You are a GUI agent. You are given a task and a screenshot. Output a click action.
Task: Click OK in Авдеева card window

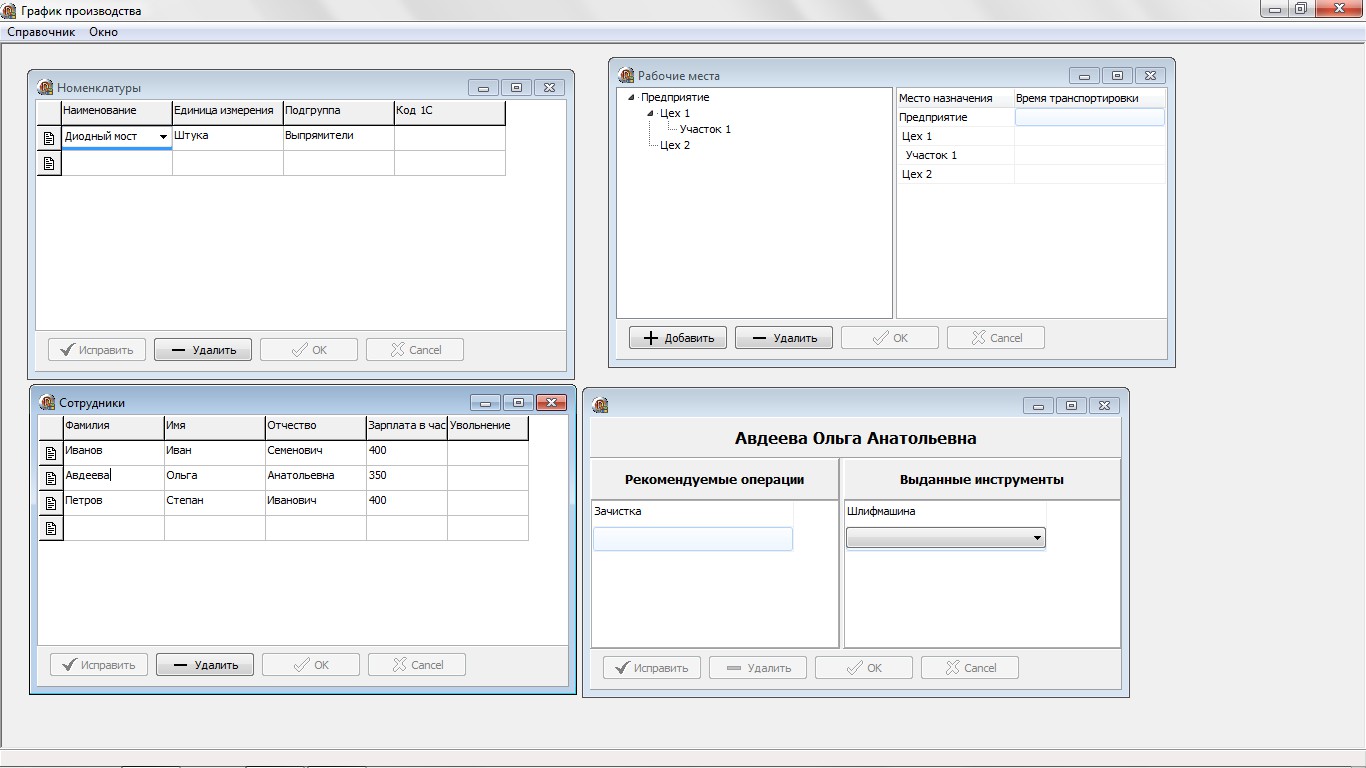point(864,668)
